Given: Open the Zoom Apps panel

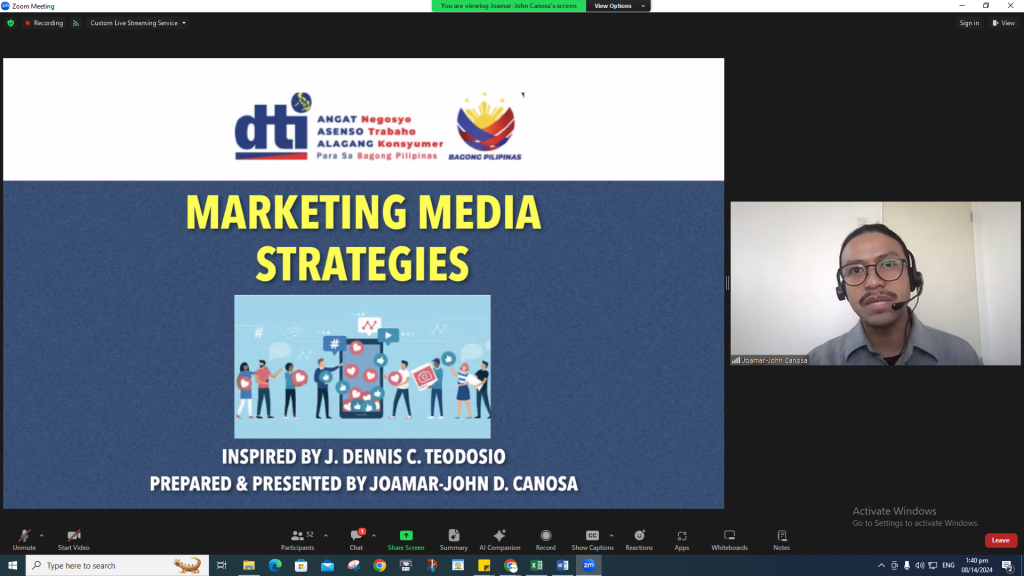Looking at the screenshot, I should 681,540.
